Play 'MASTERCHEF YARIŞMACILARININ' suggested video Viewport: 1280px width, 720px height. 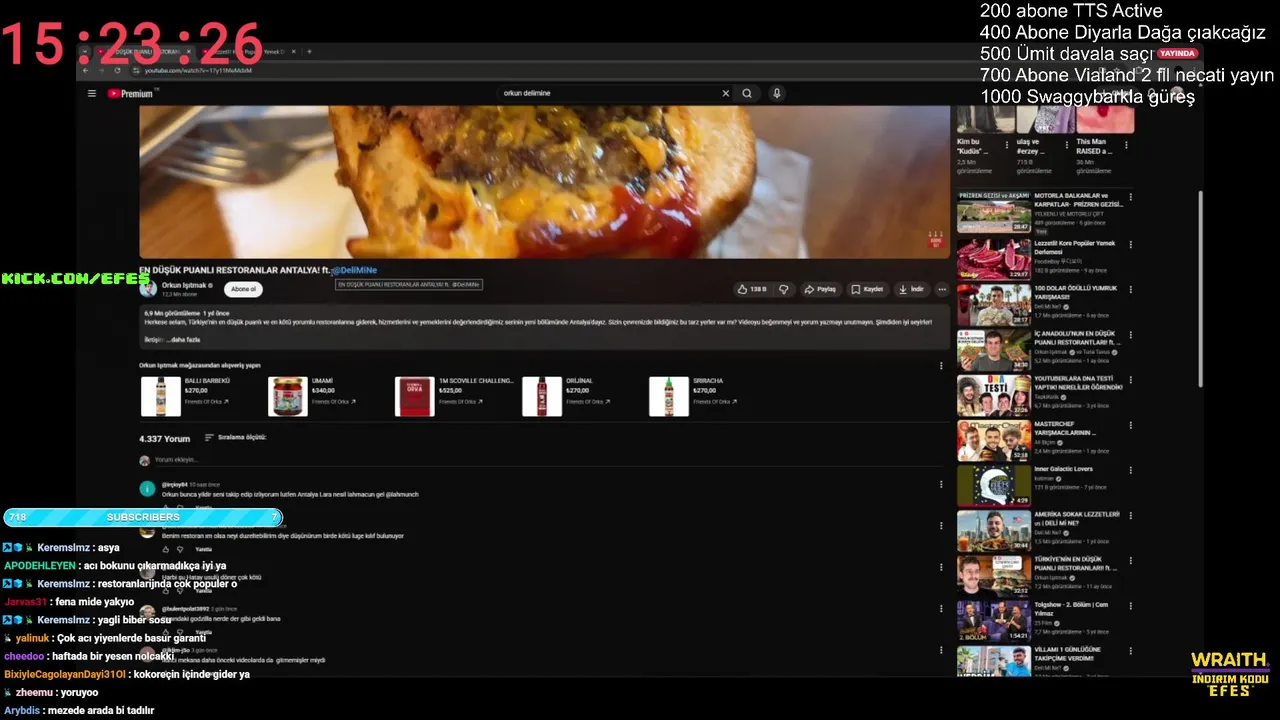coord(993,441)
